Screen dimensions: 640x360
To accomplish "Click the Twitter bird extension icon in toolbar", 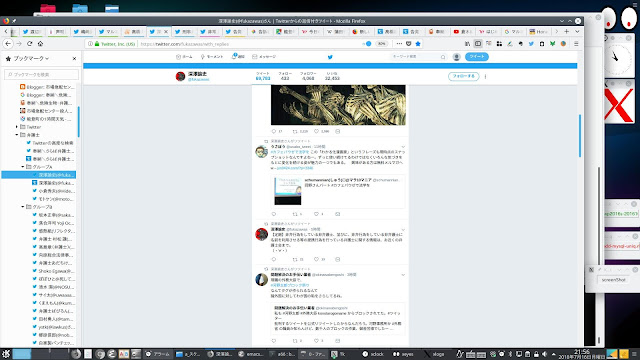I will pos(531,44).
